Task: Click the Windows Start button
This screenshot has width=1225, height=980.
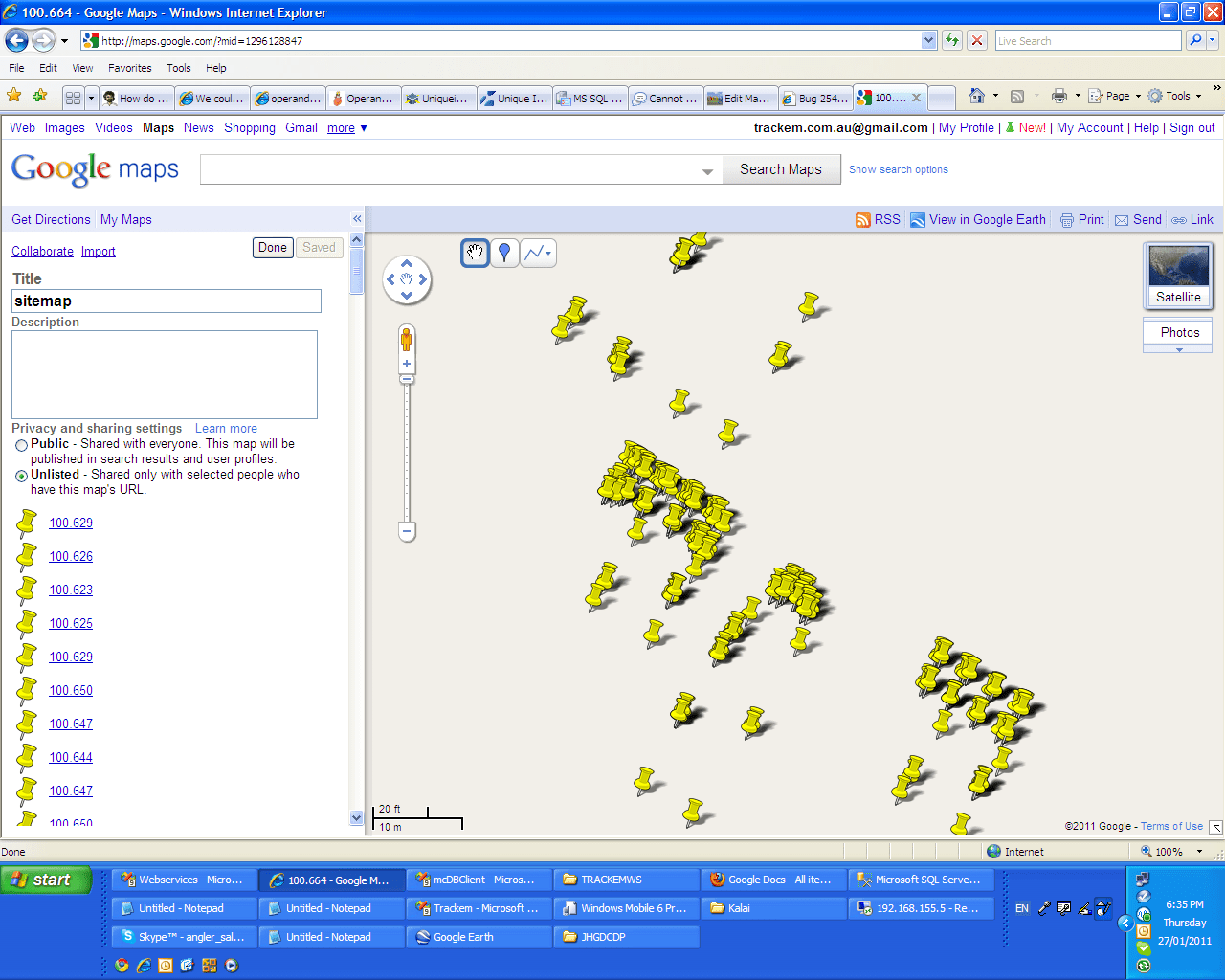Action: point(46,880)
